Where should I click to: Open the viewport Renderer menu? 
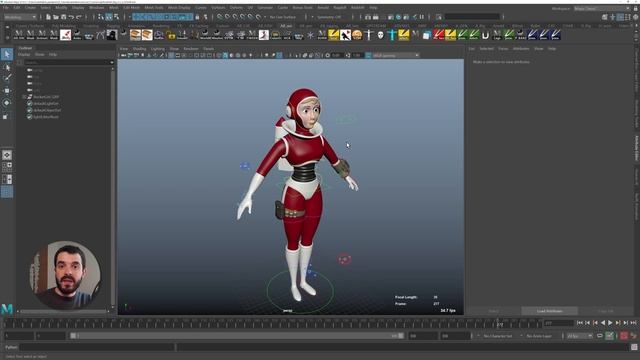191,49
